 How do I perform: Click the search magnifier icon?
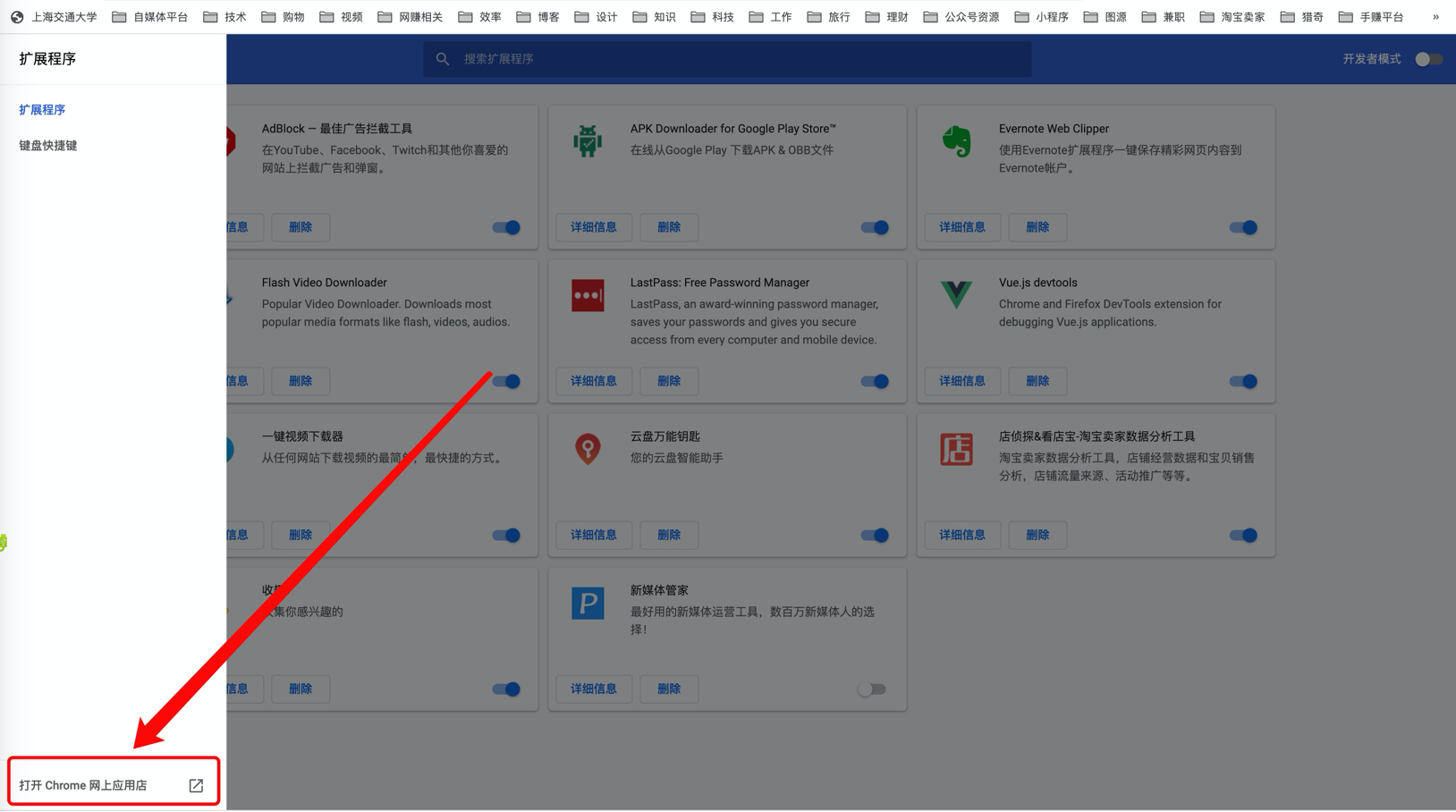(x=443, y=59)
